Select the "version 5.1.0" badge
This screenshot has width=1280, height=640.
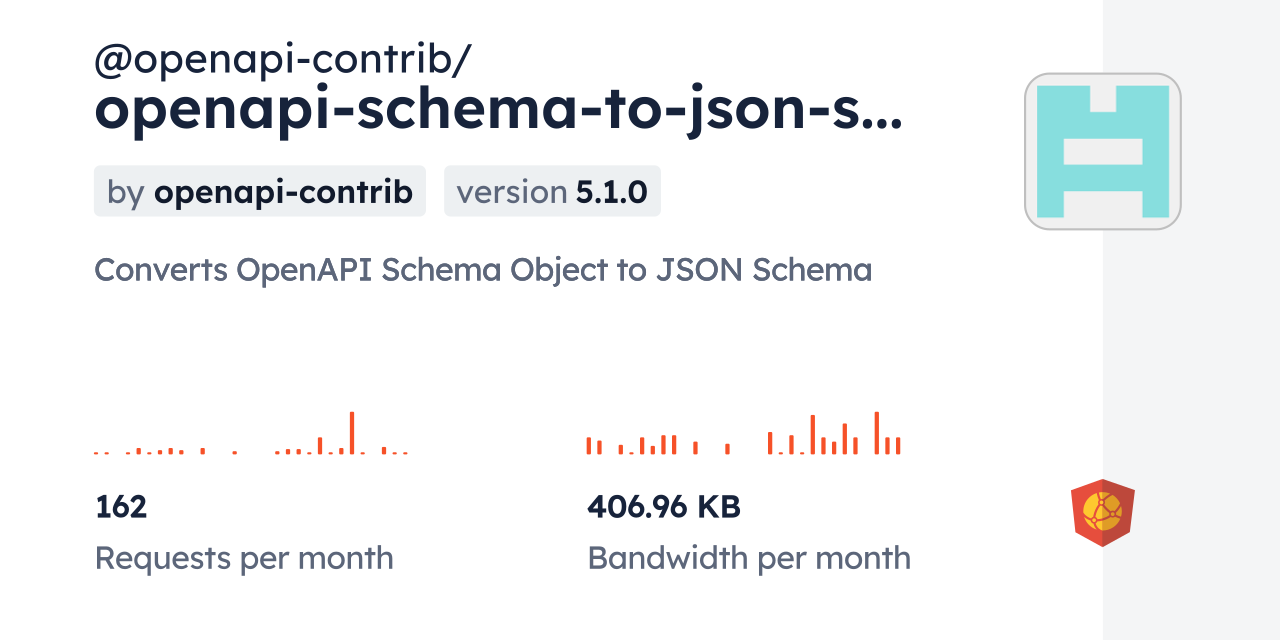(x=552, y=192)
